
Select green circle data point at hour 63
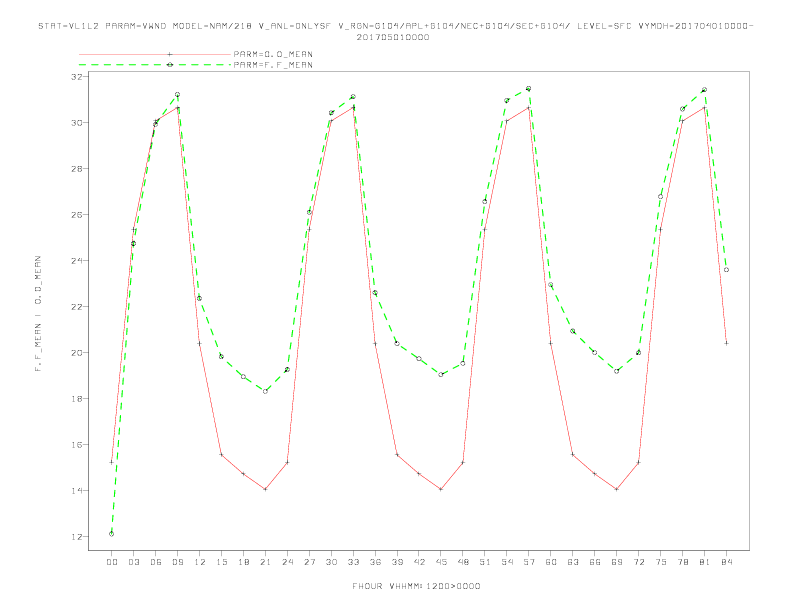[573, 331]
